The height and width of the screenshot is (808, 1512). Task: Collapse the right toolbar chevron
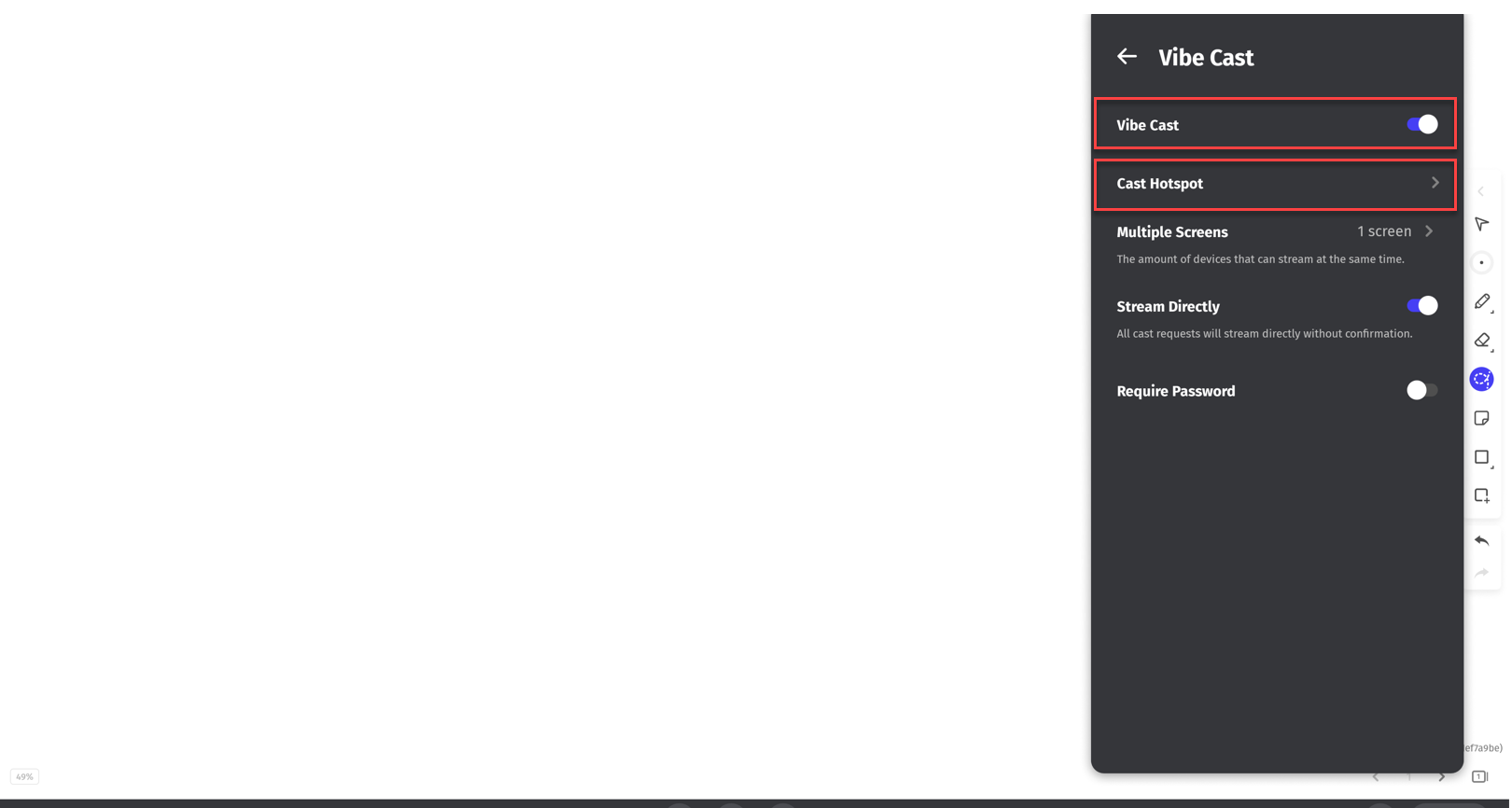1480,191
